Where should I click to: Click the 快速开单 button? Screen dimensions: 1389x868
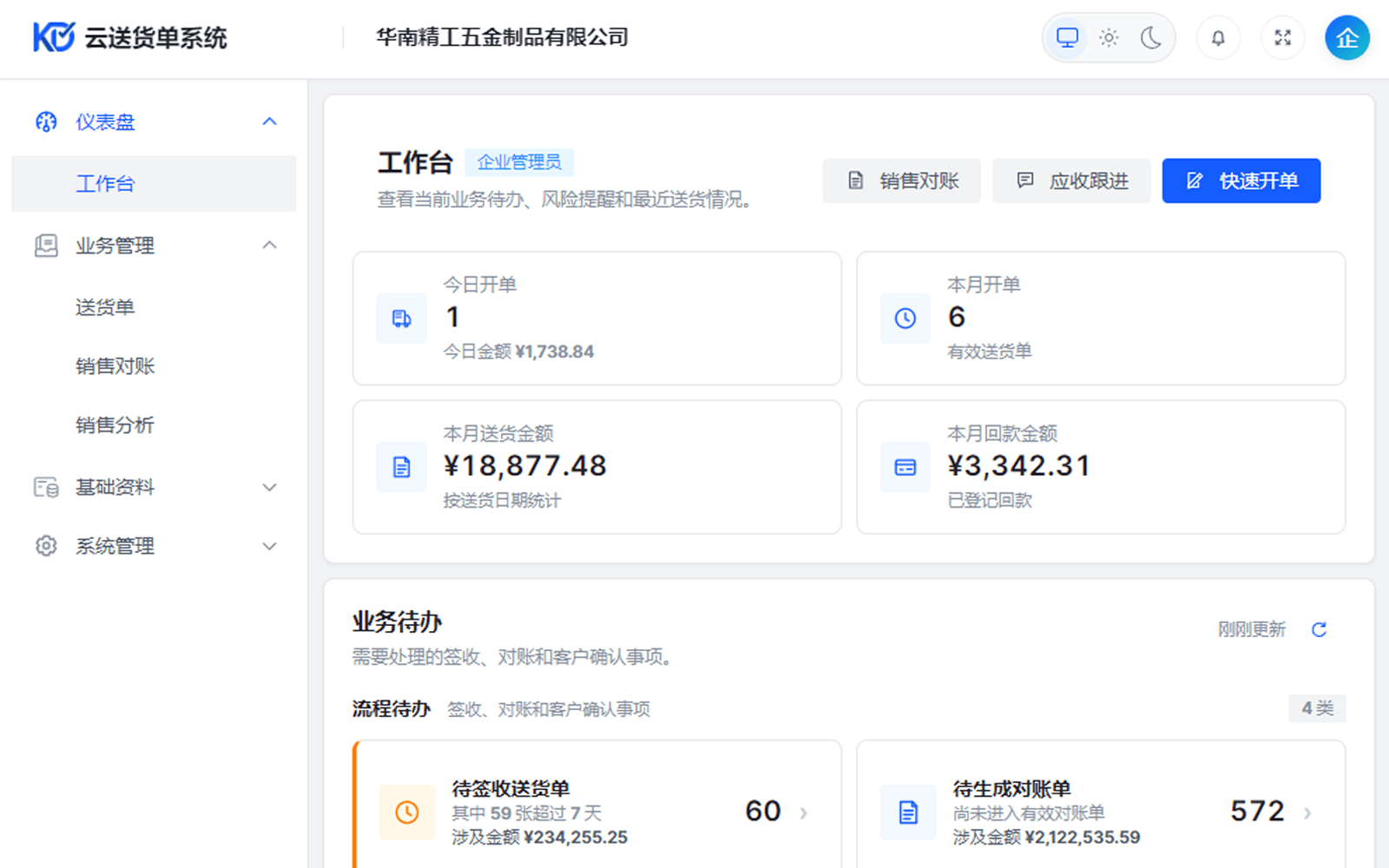pos(1241,181)
